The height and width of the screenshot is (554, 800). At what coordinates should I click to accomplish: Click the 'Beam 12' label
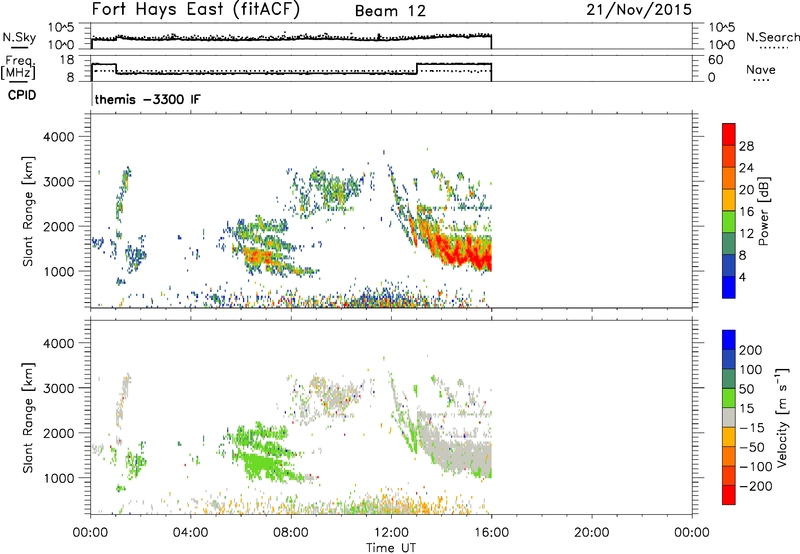(390, 11)
